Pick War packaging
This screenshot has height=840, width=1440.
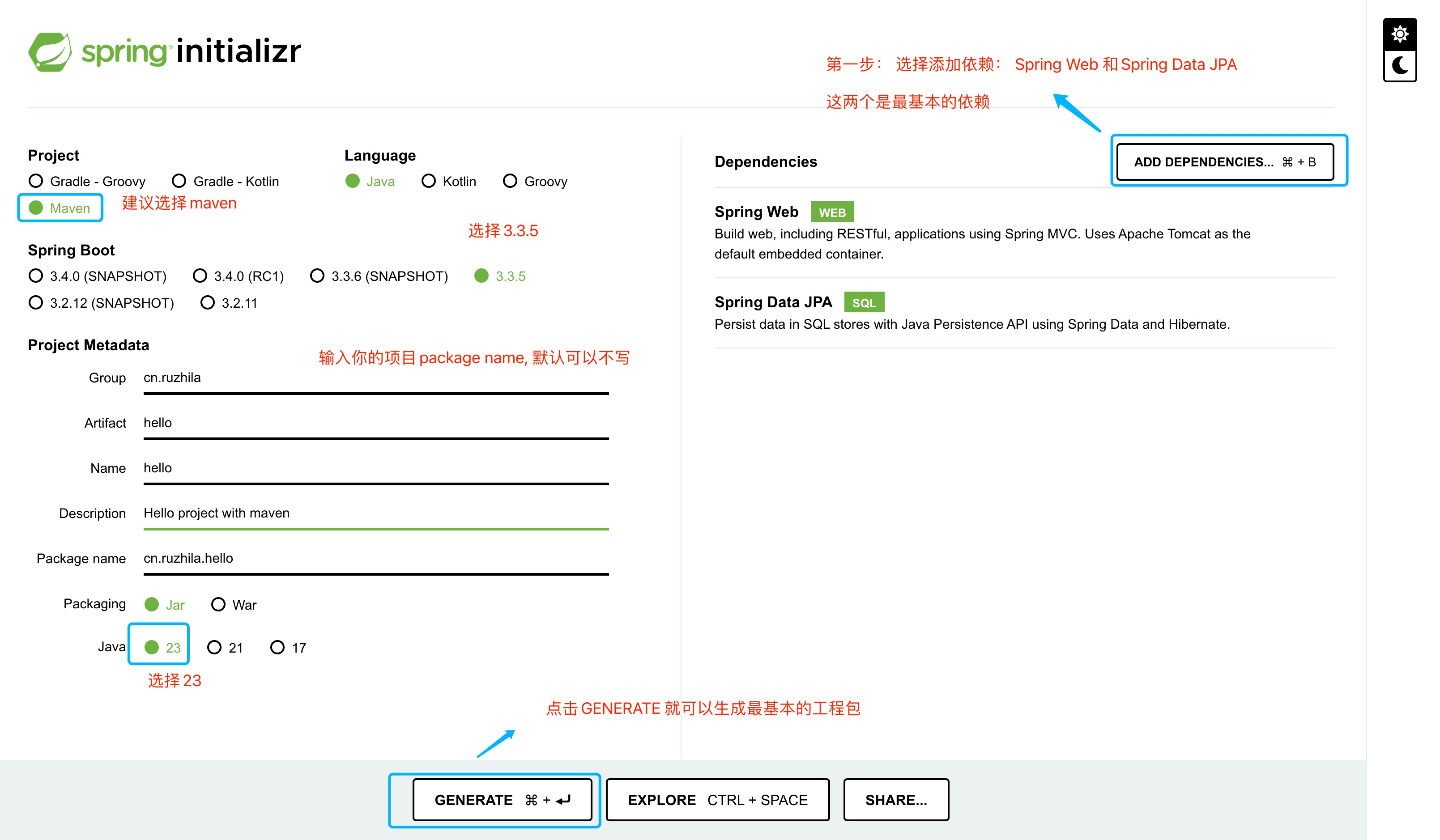234,604
